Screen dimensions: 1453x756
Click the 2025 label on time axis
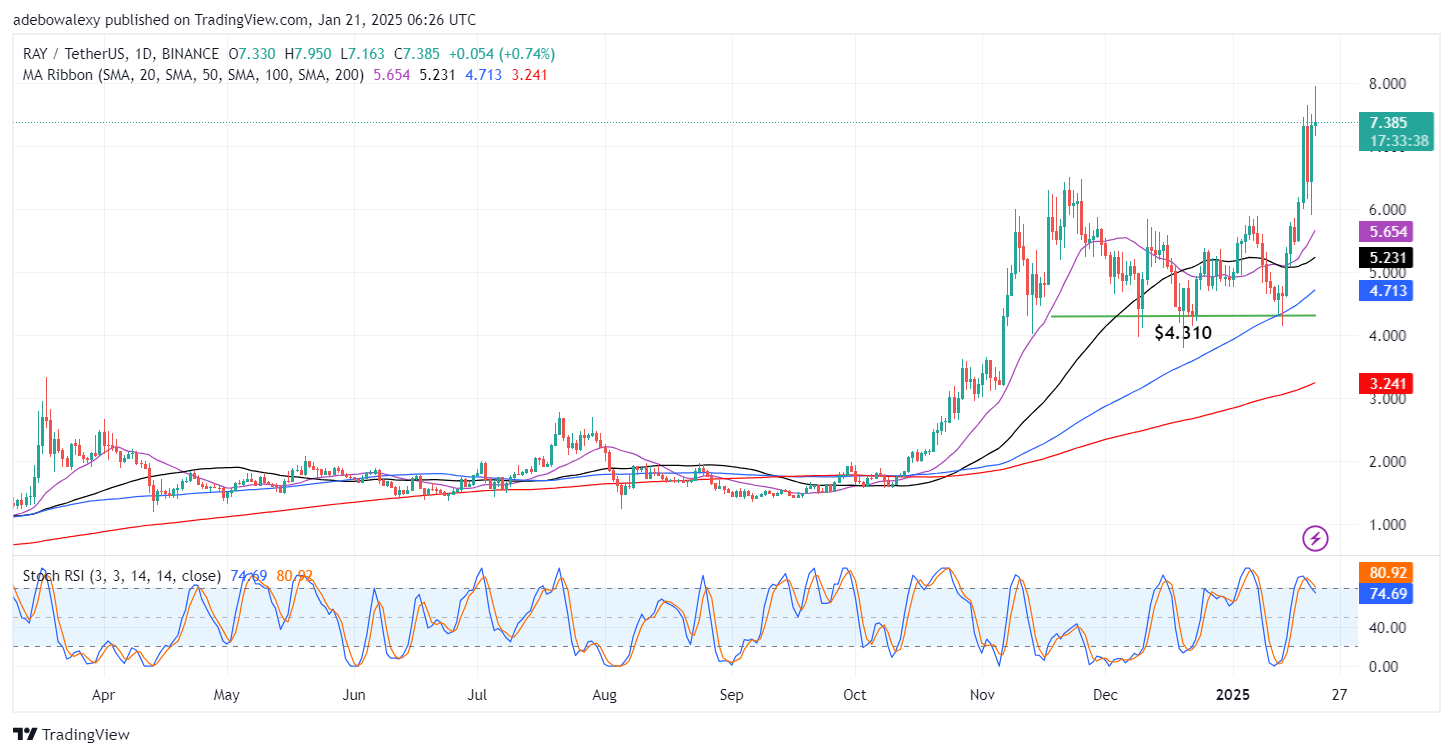pyautogui.click(x=1232, y=694)
